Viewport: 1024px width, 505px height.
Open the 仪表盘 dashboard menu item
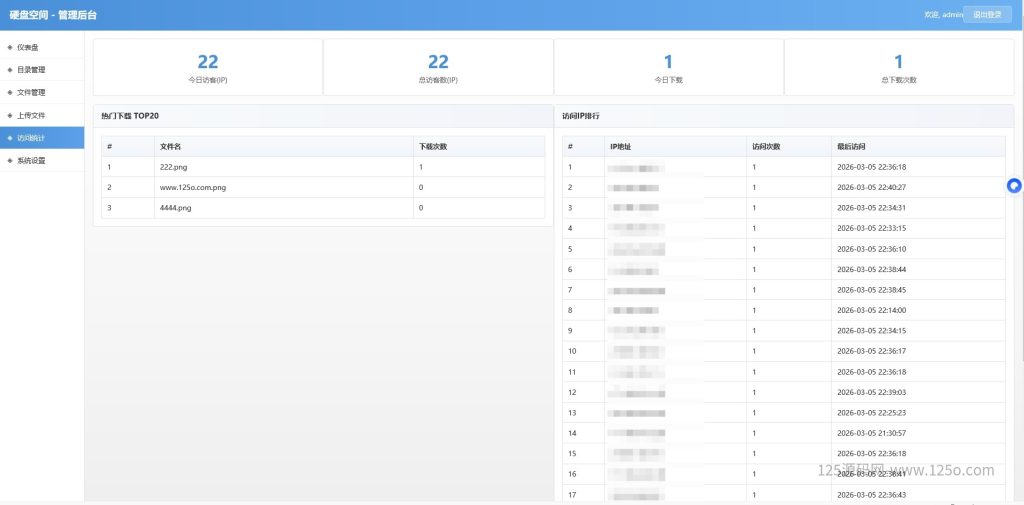click(x=28, y=47)
